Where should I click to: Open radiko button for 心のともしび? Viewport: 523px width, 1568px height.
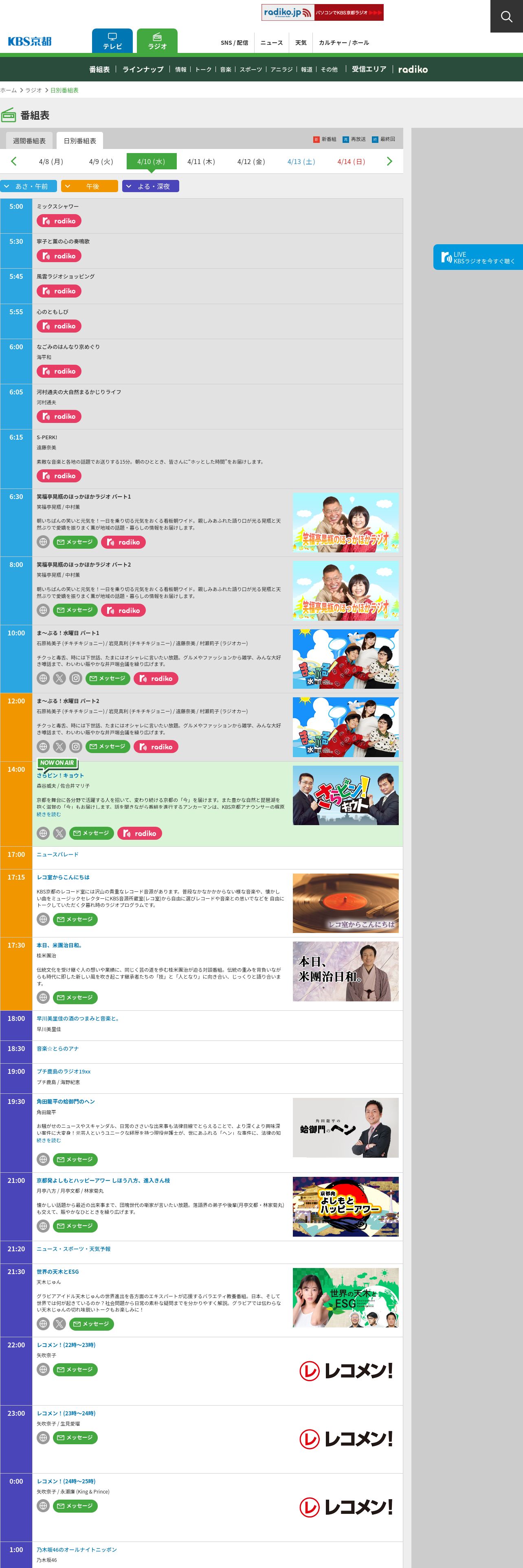tap(59, 326)
